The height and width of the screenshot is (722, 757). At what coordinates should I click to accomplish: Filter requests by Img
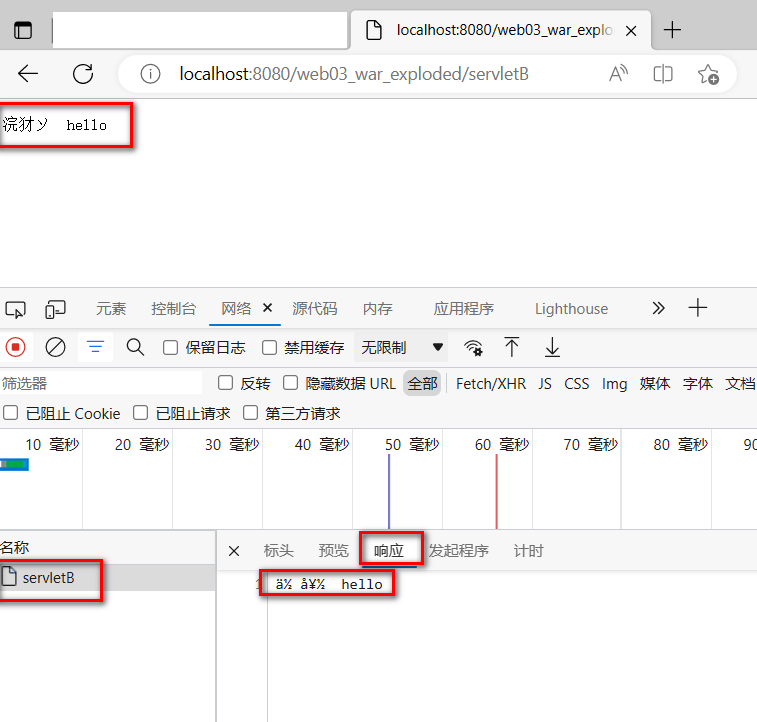point(615,384)
